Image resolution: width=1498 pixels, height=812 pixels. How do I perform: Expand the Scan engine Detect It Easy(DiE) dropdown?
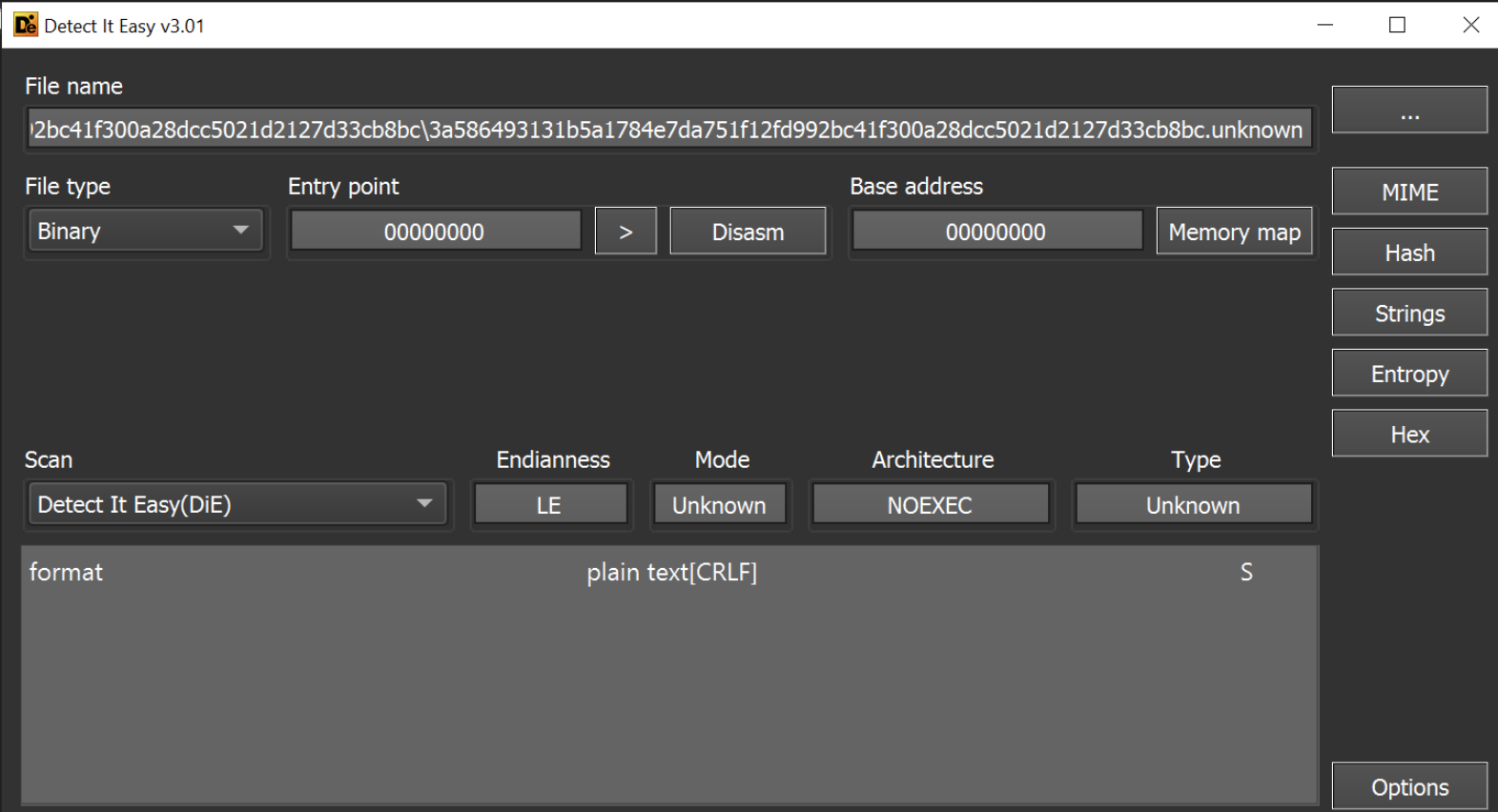point(236,504)
